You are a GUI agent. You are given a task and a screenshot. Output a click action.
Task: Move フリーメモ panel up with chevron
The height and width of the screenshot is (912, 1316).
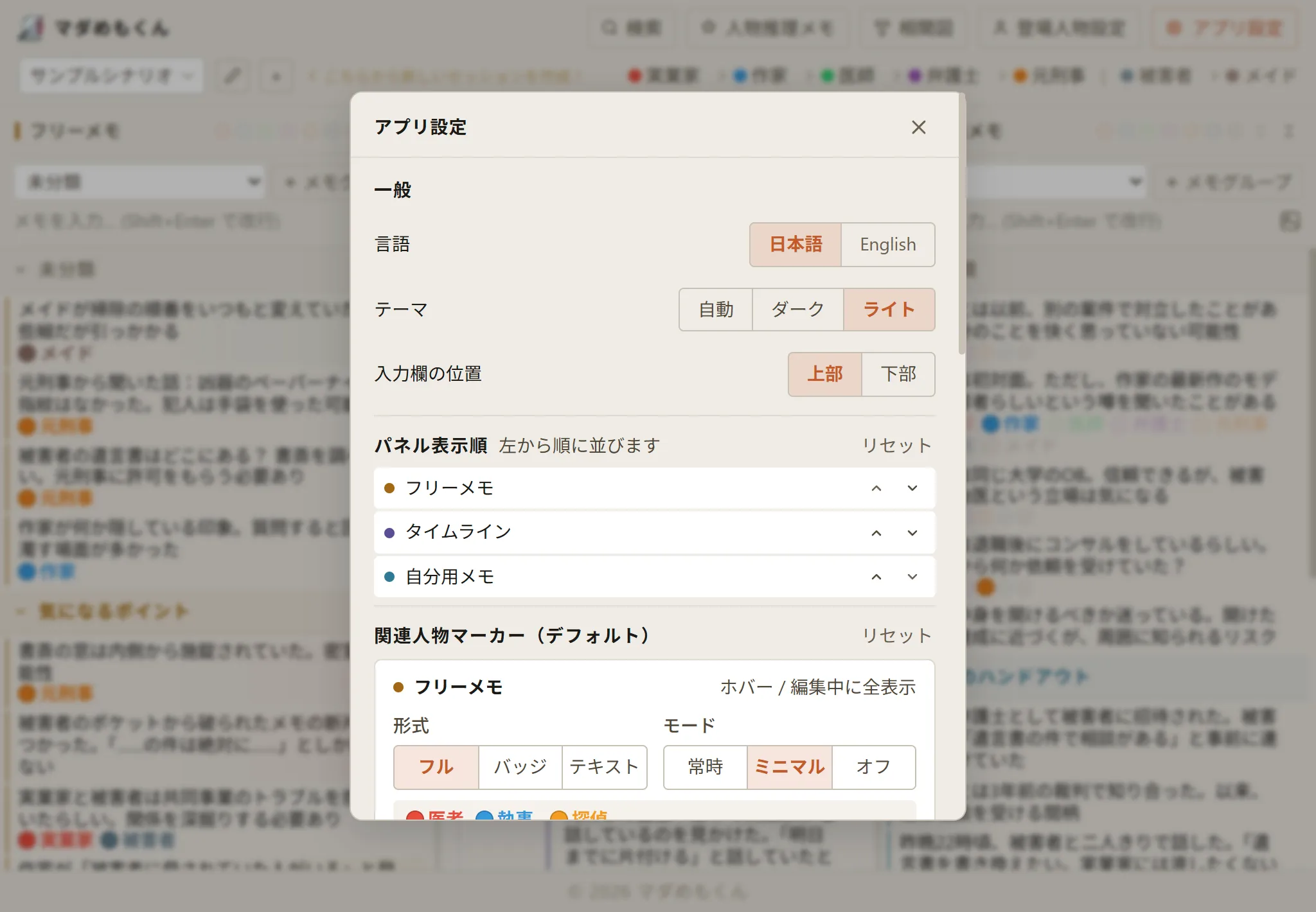(876, 489)
